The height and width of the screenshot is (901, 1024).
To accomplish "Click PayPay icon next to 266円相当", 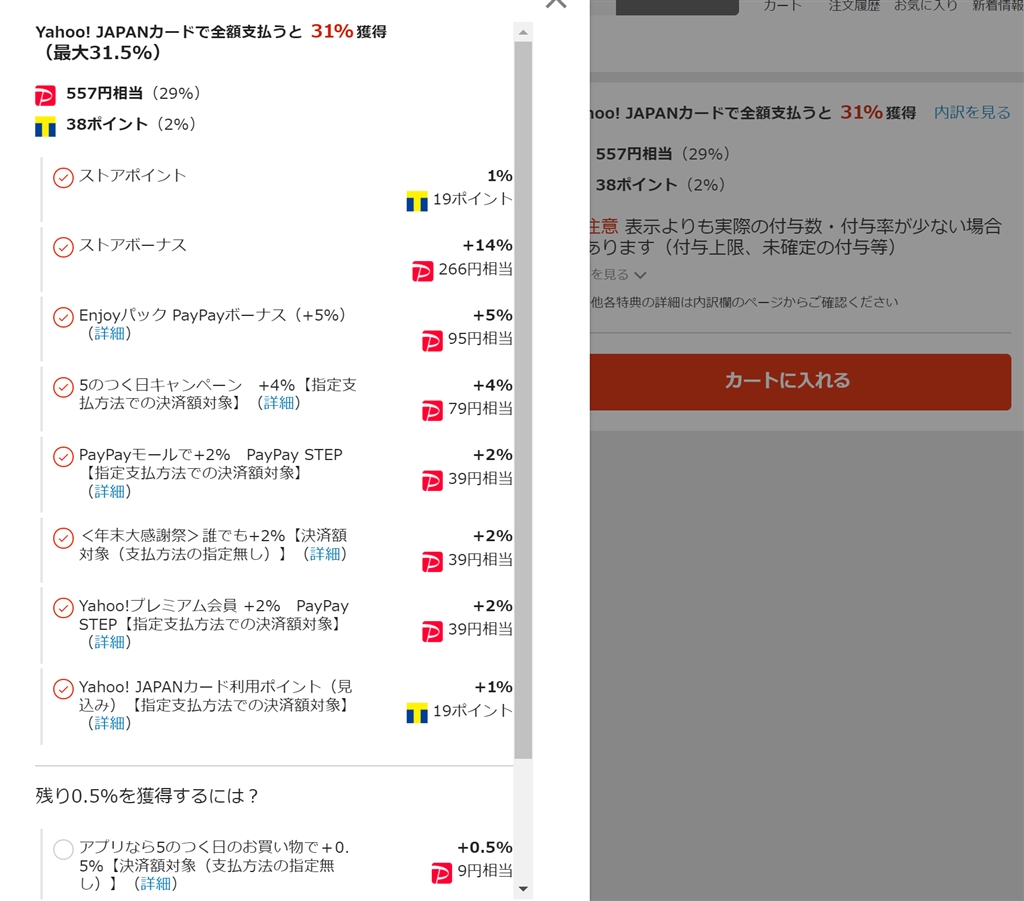I will coord(423,270).
